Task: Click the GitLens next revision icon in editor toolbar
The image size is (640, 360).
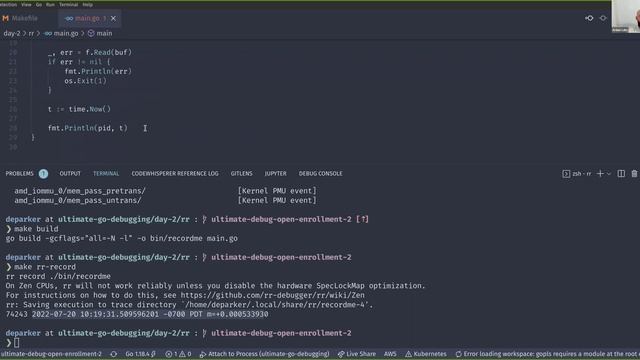Action: click(x=603, y=18)
